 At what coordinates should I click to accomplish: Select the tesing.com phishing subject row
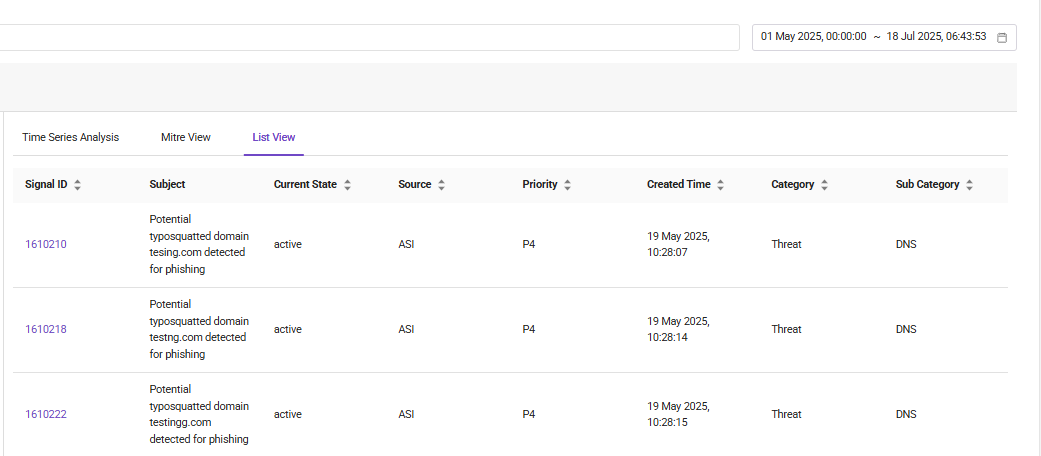pos(511,244)
